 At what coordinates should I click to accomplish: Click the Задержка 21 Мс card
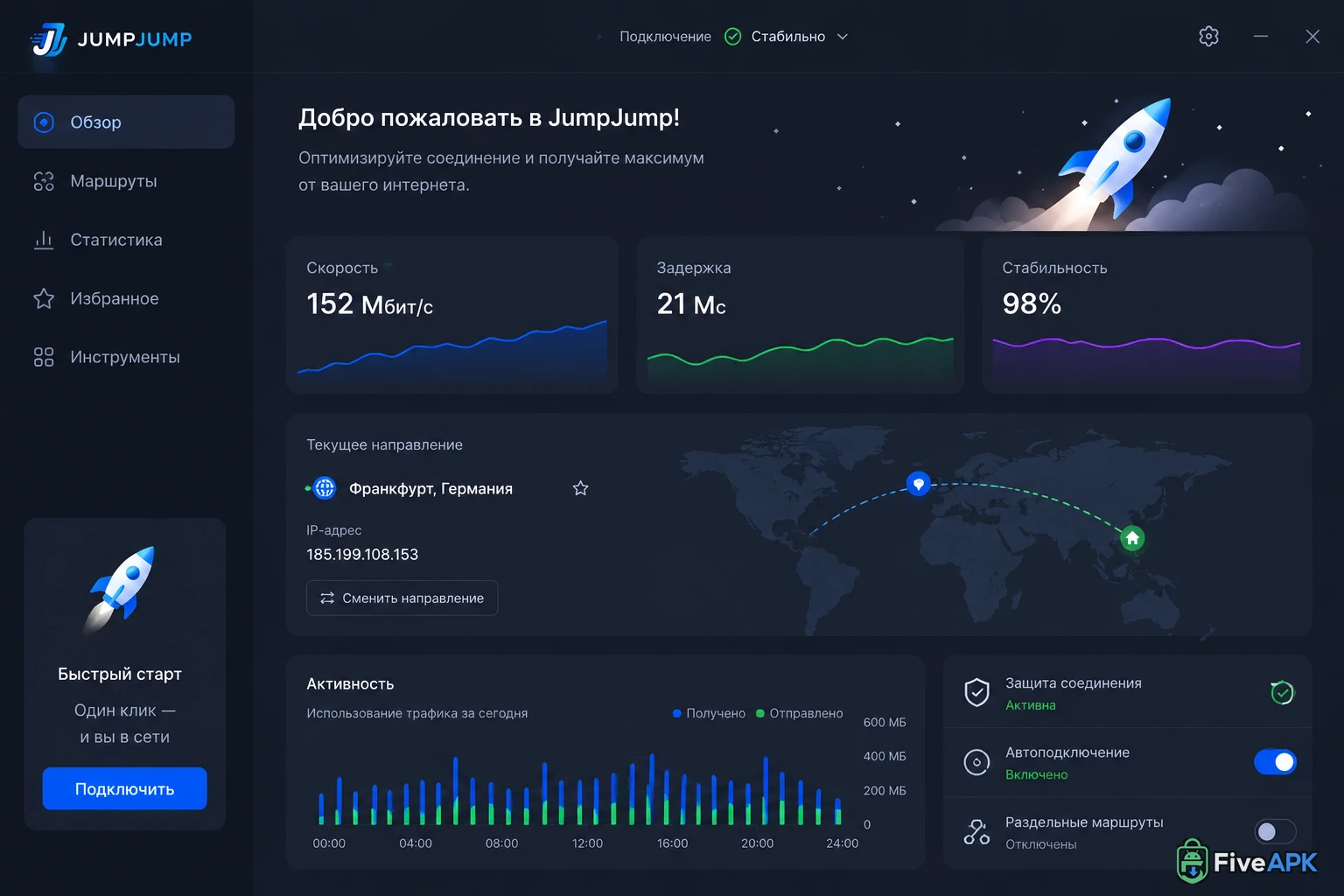pos(801,315)
